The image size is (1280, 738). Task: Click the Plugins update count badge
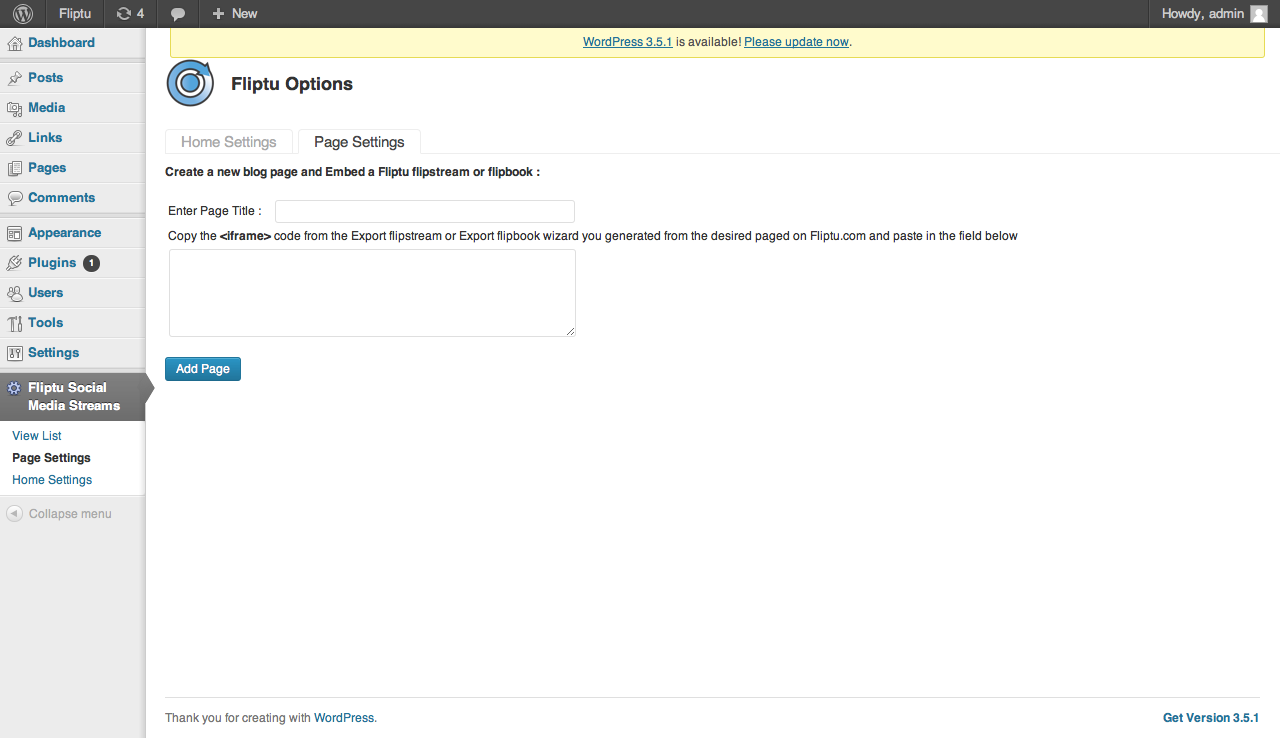(x=91, y=263)
